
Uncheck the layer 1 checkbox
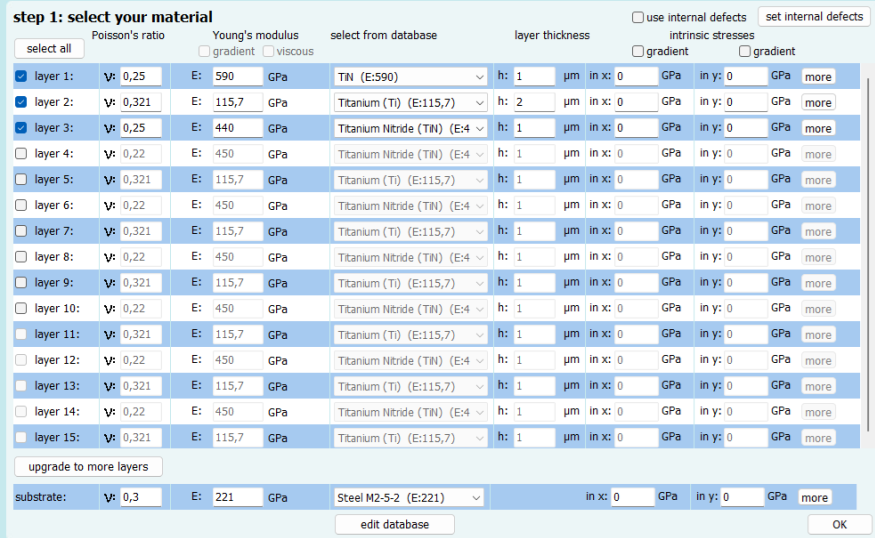point(22,76)
